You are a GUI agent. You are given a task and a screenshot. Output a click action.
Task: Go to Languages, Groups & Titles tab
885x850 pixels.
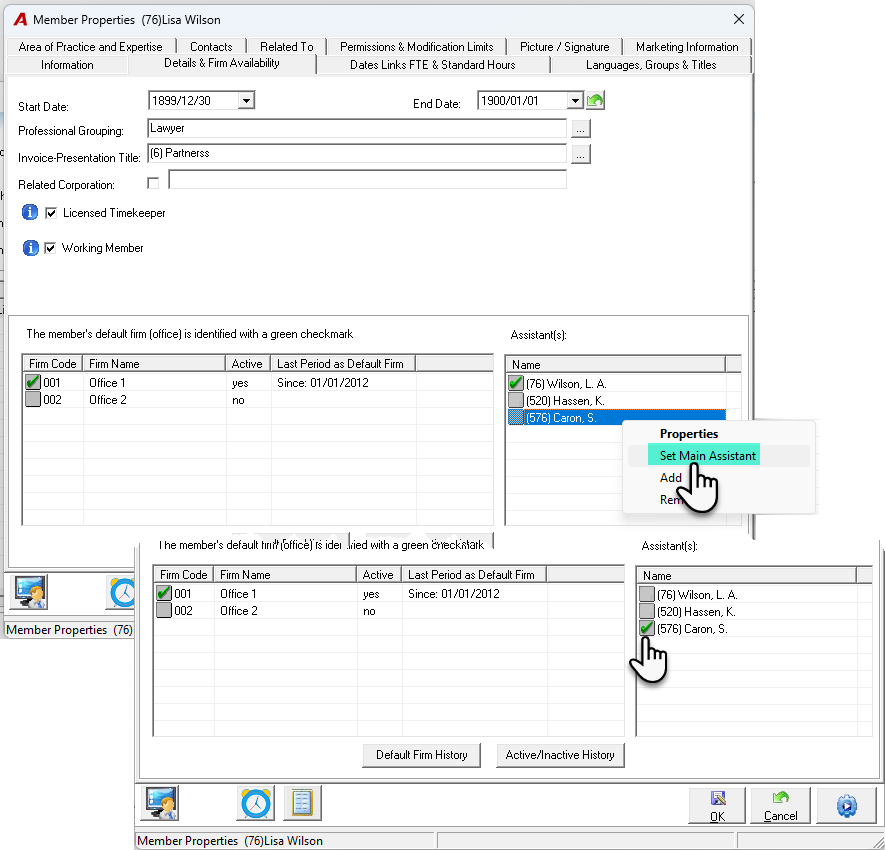click(651, 65)
